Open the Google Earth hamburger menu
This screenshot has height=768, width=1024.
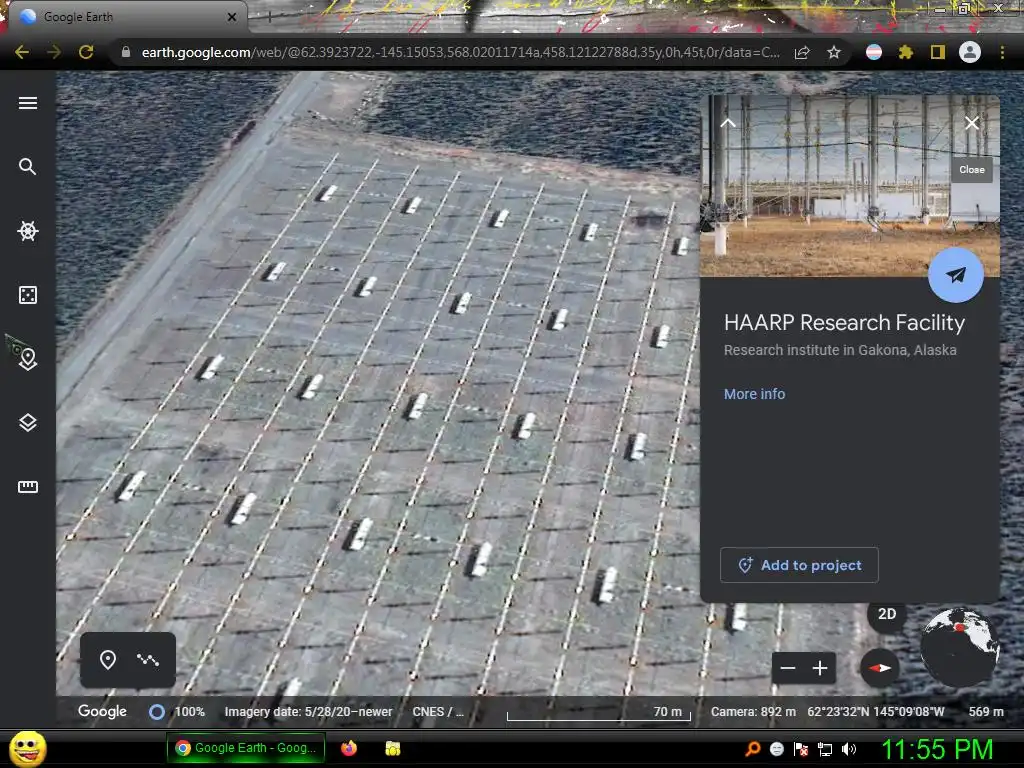27,103
